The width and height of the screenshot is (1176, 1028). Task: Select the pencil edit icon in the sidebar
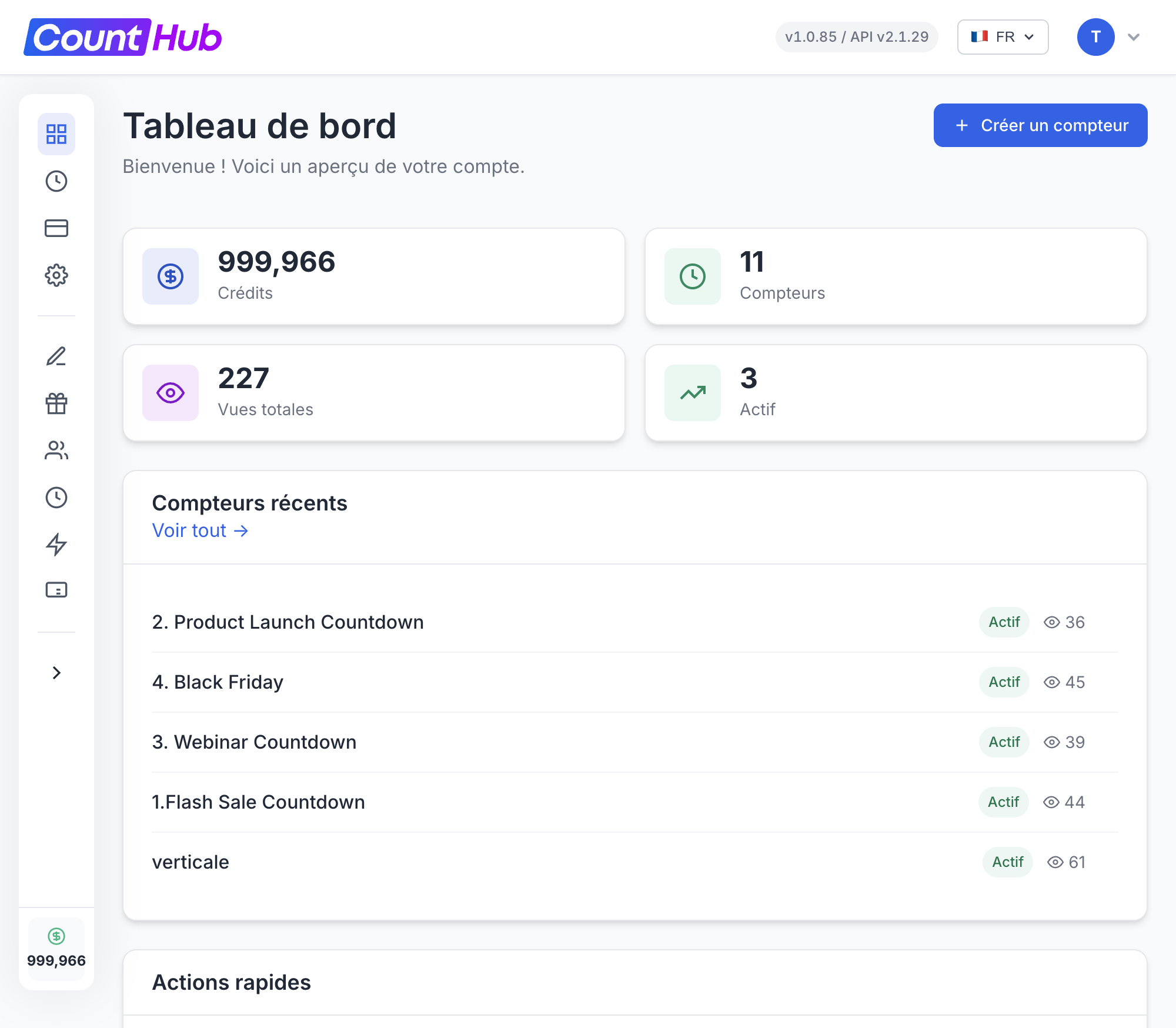click(x=56, y=356)
